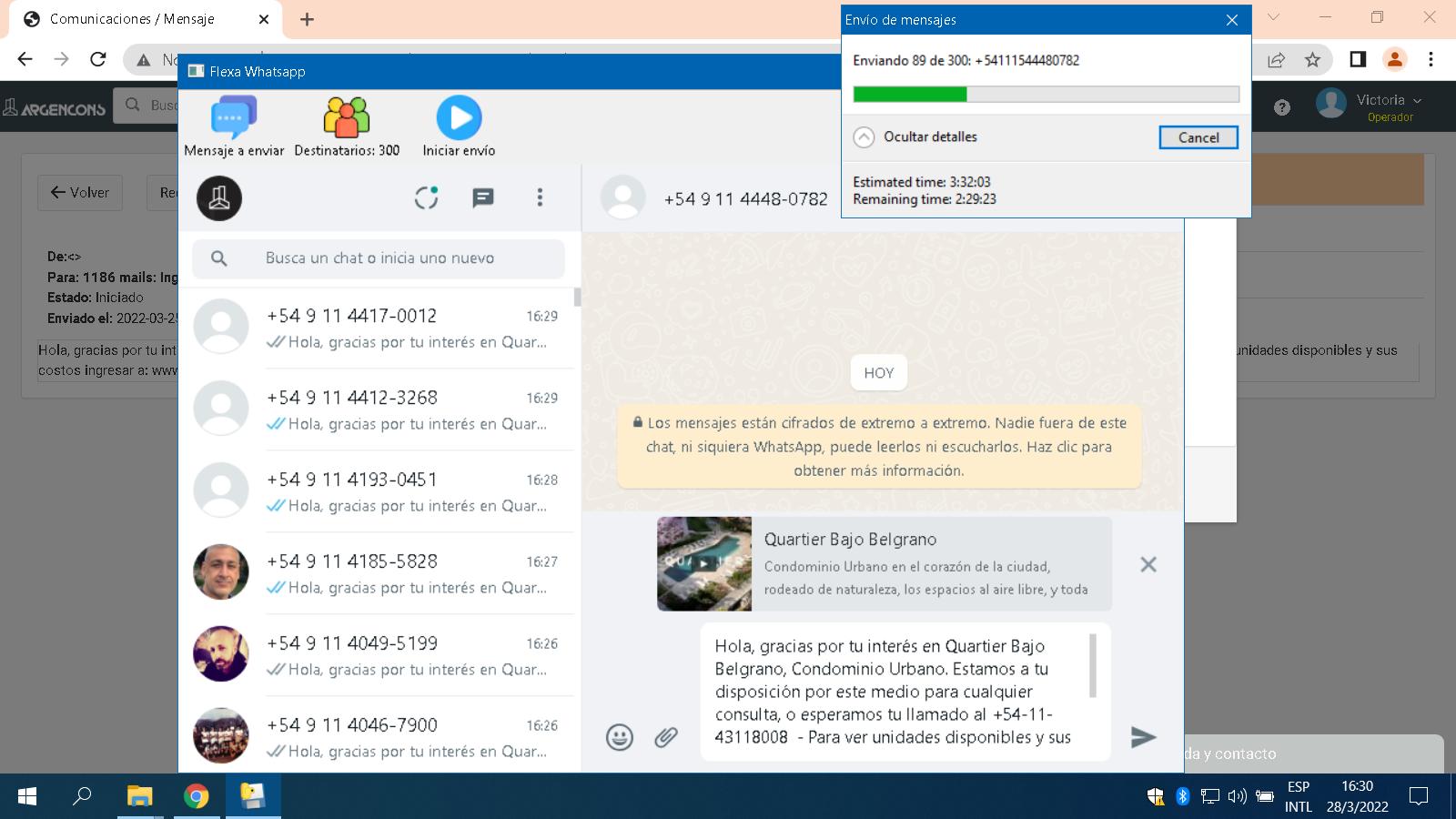Click the chat list scrollbar

[577, 297]
